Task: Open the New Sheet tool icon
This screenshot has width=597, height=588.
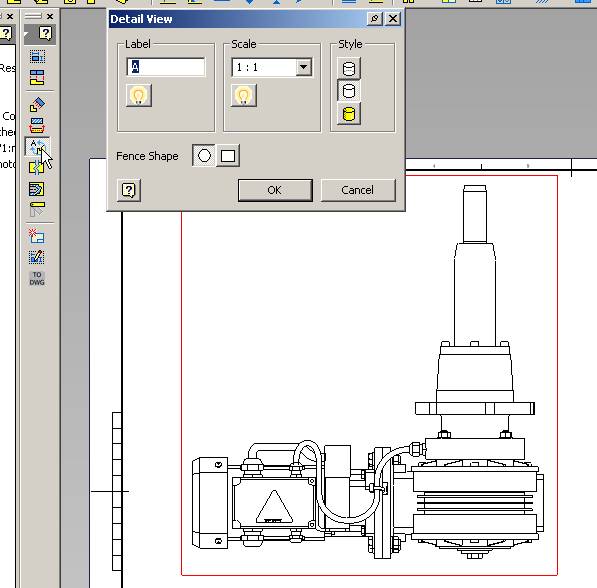Action: 37,236
